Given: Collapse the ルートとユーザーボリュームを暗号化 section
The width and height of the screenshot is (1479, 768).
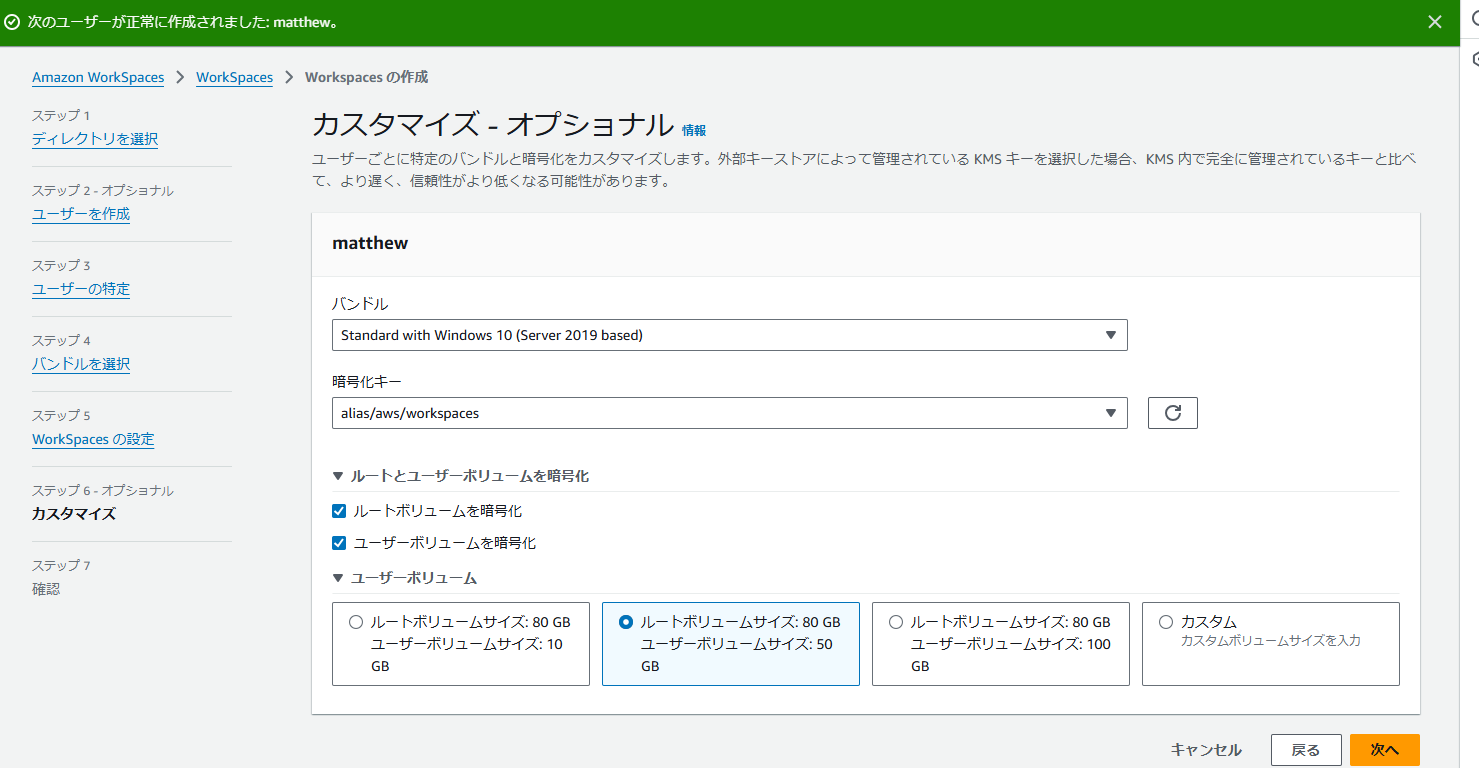Looking at the screenshot, I should point(338,476).
